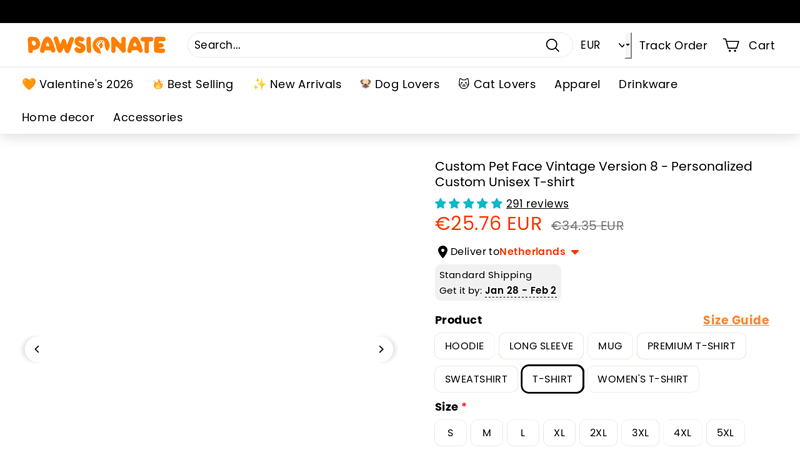
Task: Expand the Netherlands delivery country dropdown
Action: point(575,252)
